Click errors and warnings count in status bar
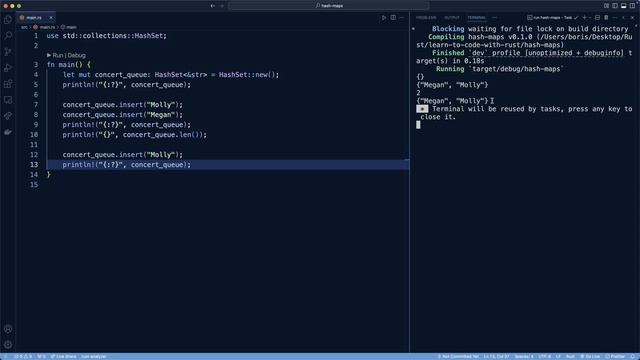This screenshot has width=640, height=360. coord(23,356)
